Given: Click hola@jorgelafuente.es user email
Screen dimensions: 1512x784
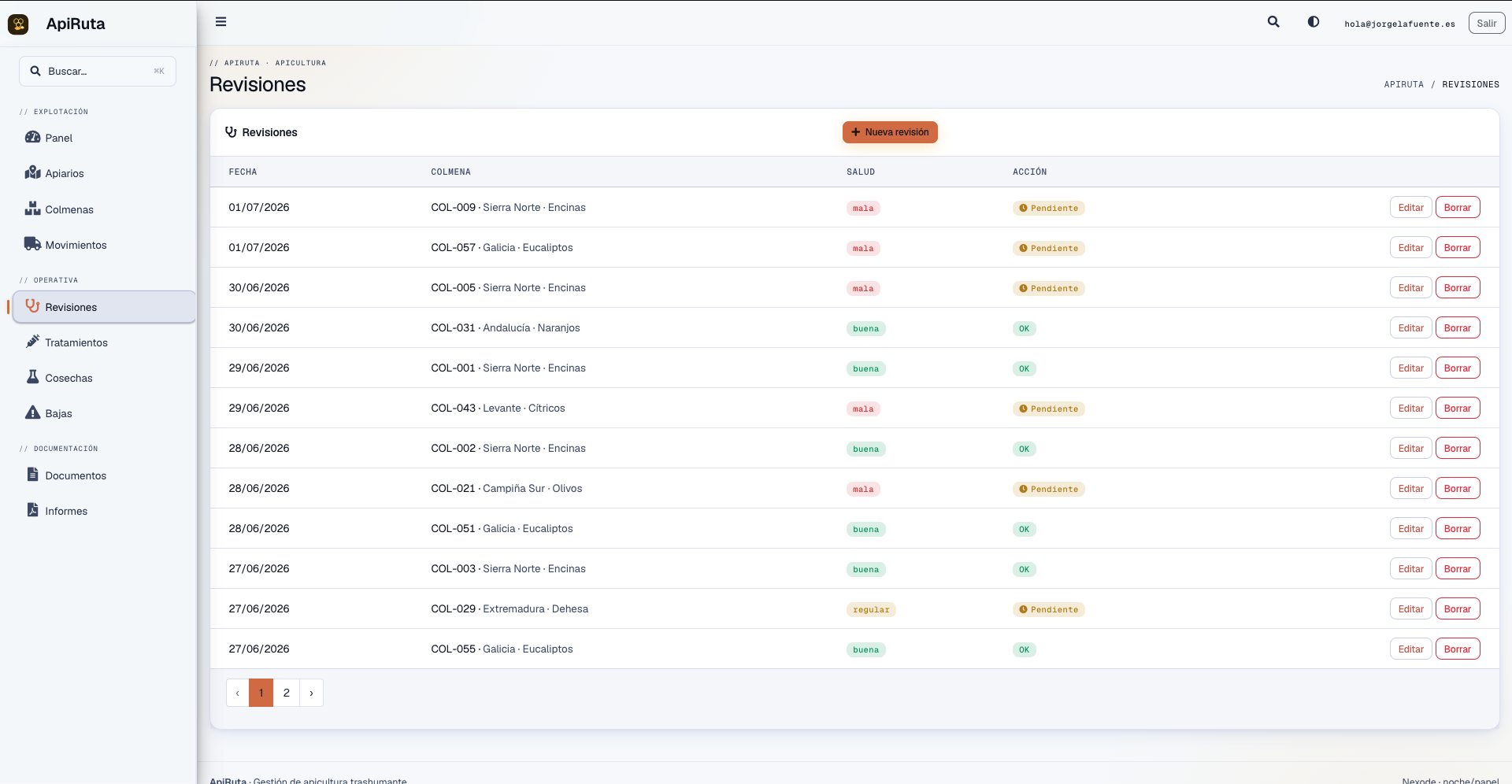Looking at the screenshot, I should 1399,24.
